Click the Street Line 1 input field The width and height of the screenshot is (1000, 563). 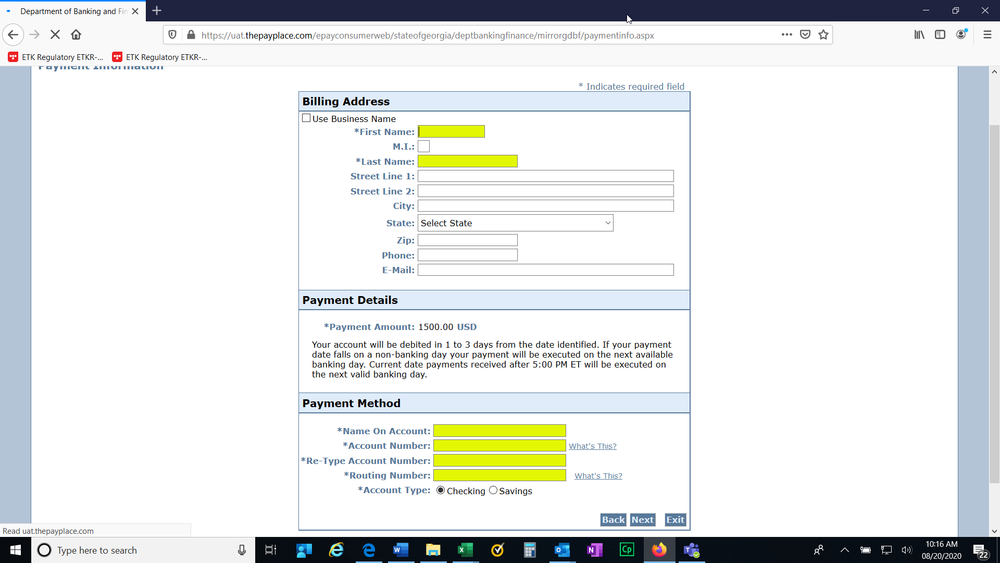click(545, 176)
